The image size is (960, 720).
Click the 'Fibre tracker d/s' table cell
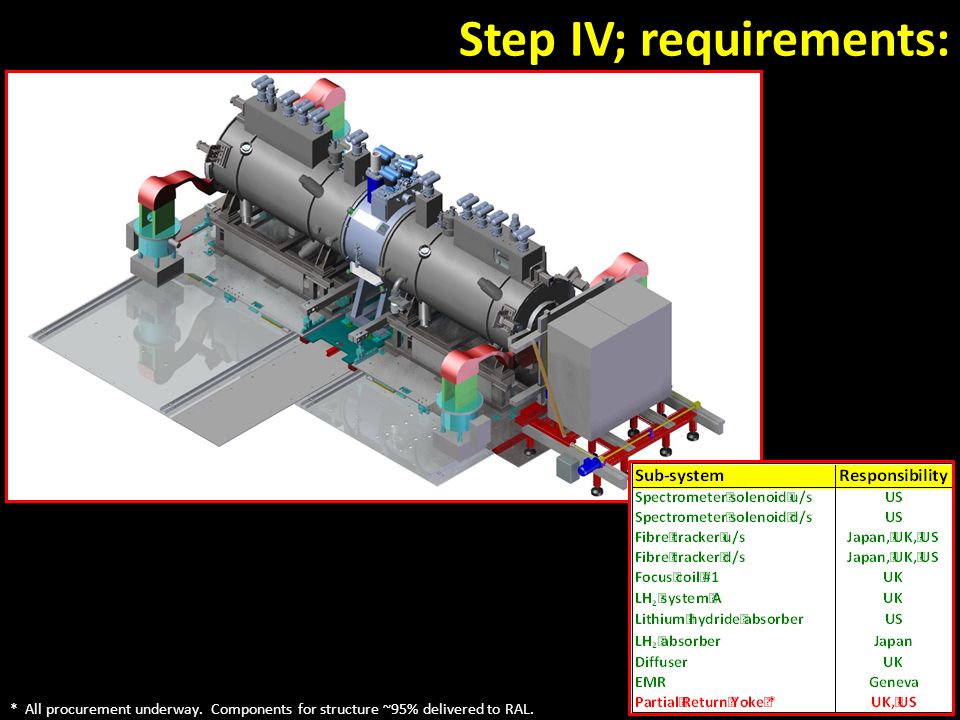click(690, 558)
